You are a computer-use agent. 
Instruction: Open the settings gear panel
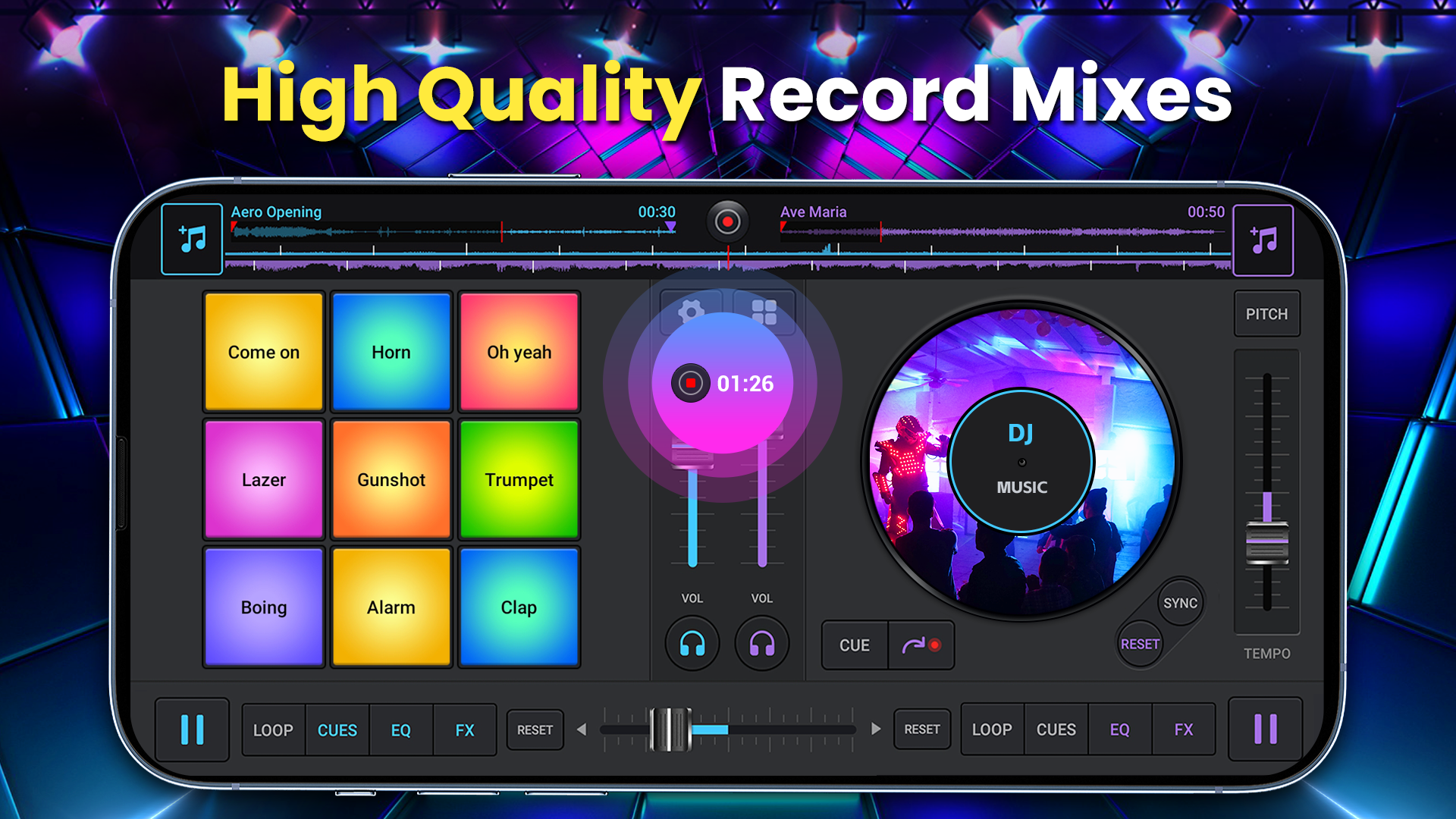pos(692,311)
